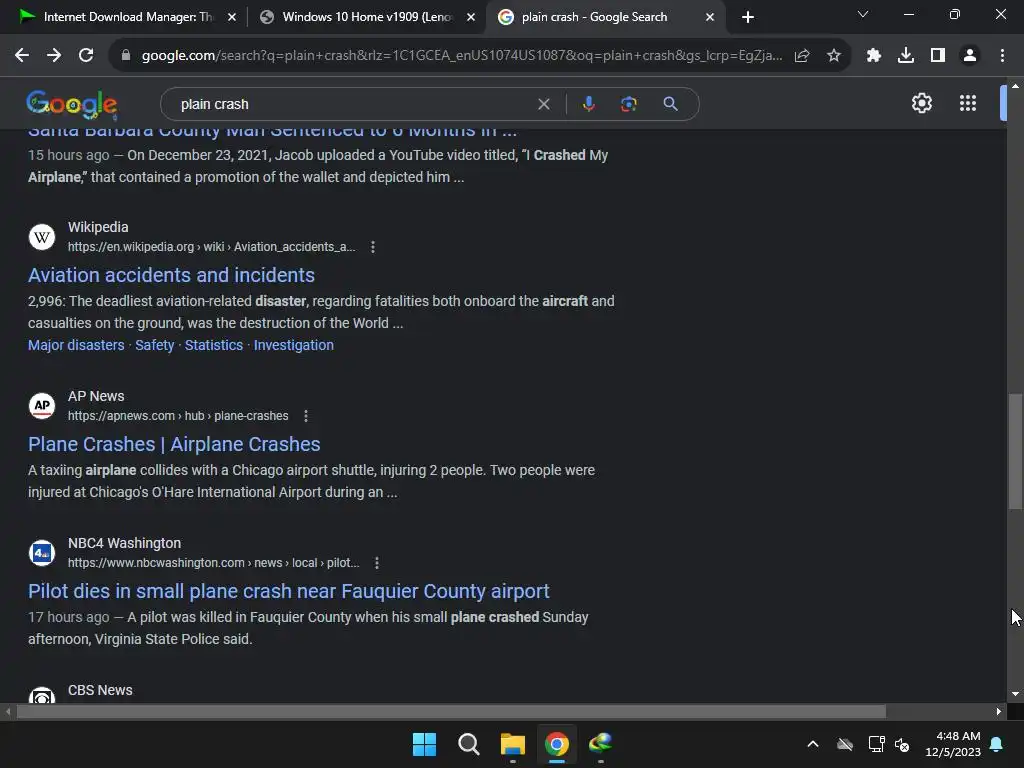
Task: Click the address bar URL
Action: (462, 56)
